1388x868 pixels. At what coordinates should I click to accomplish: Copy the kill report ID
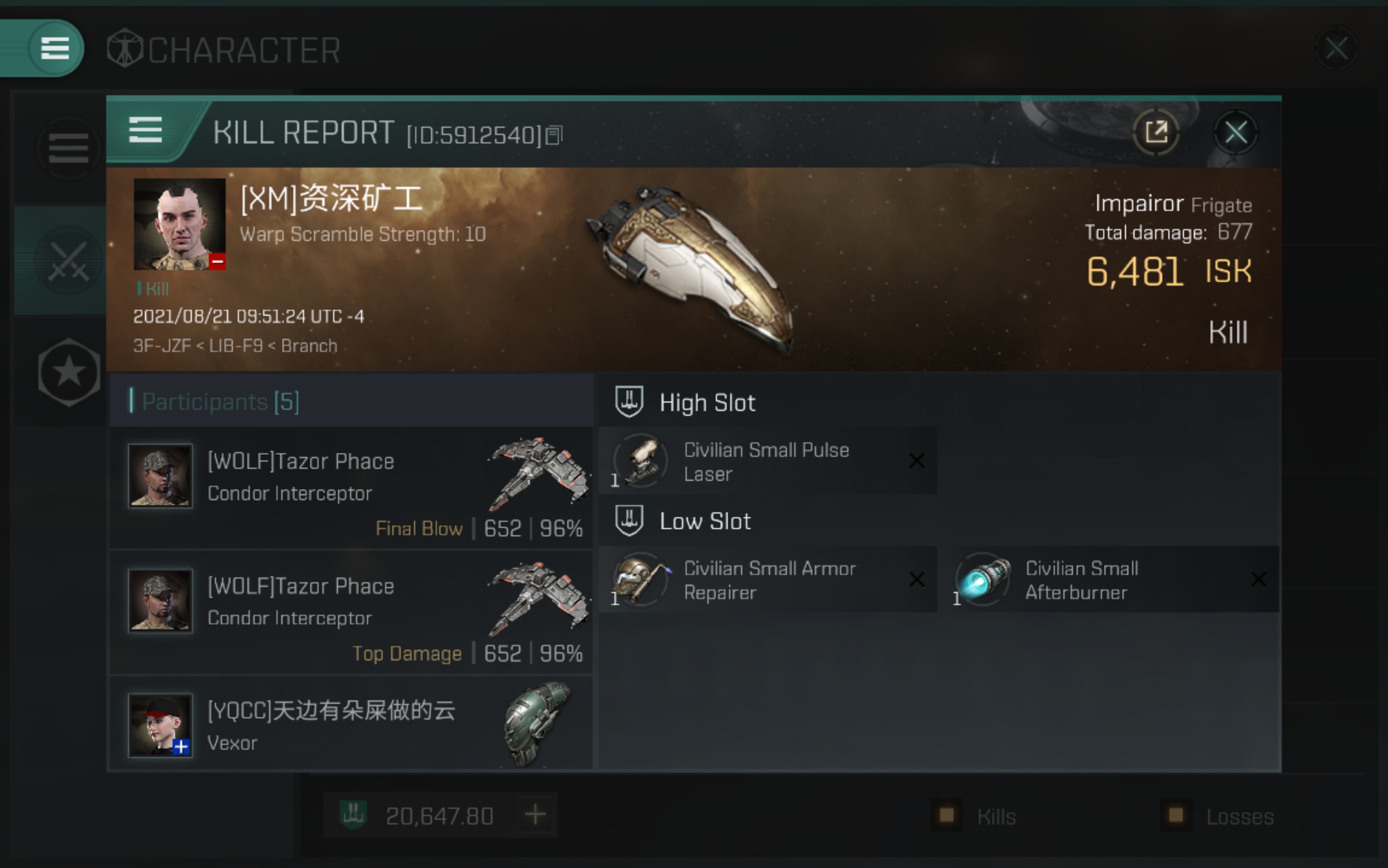coord(554,136)
